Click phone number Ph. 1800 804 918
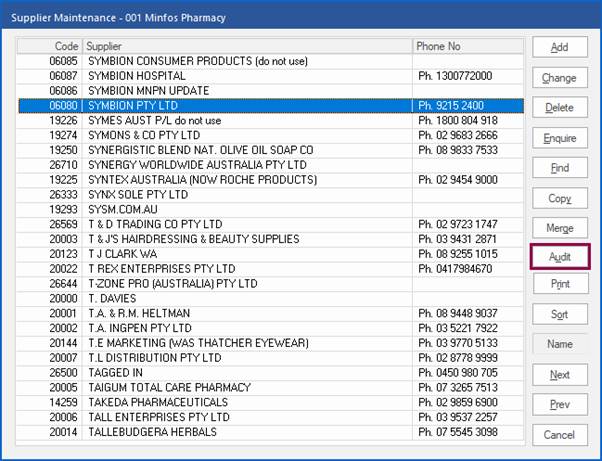The width and height of the screenshot is (602, 461). (458, 120)
